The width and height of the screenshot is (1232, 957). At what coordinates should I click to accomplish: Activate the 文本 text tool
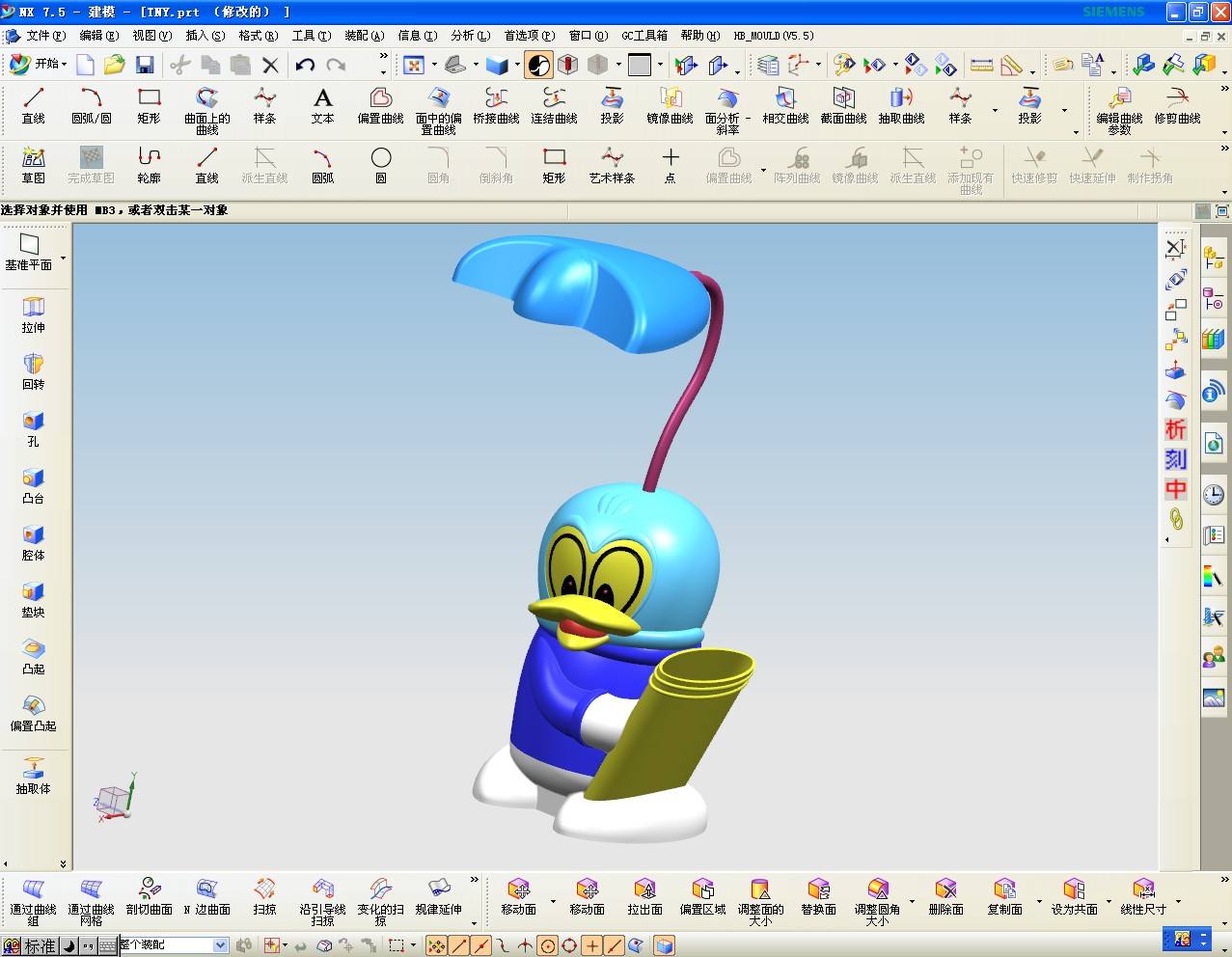tap(322, 105)
